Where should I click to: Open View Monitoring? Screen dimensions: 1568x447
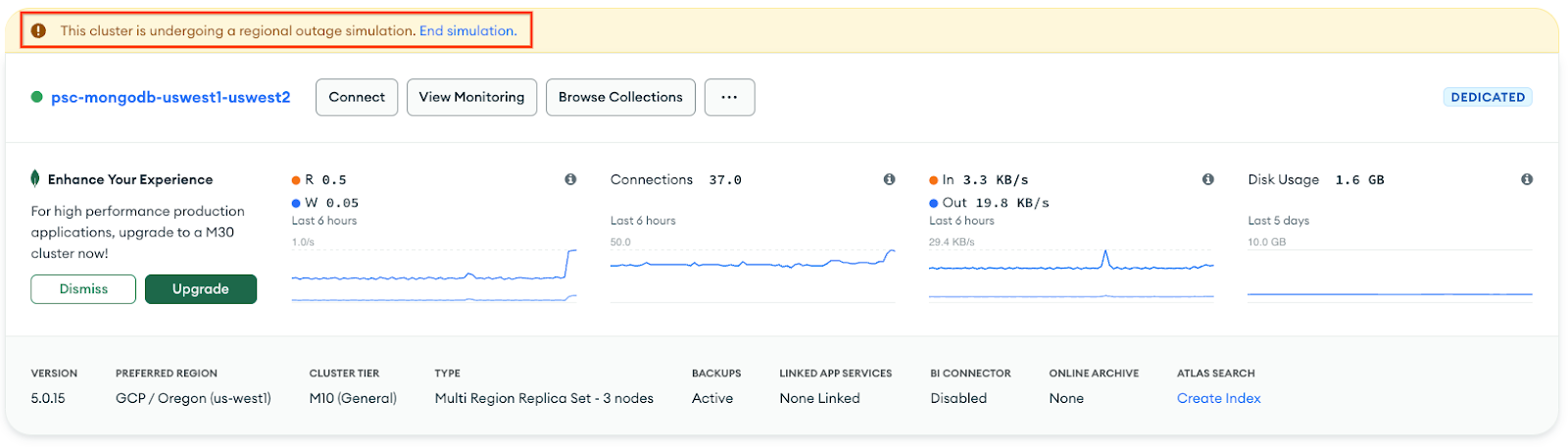(x=471, y=97)
